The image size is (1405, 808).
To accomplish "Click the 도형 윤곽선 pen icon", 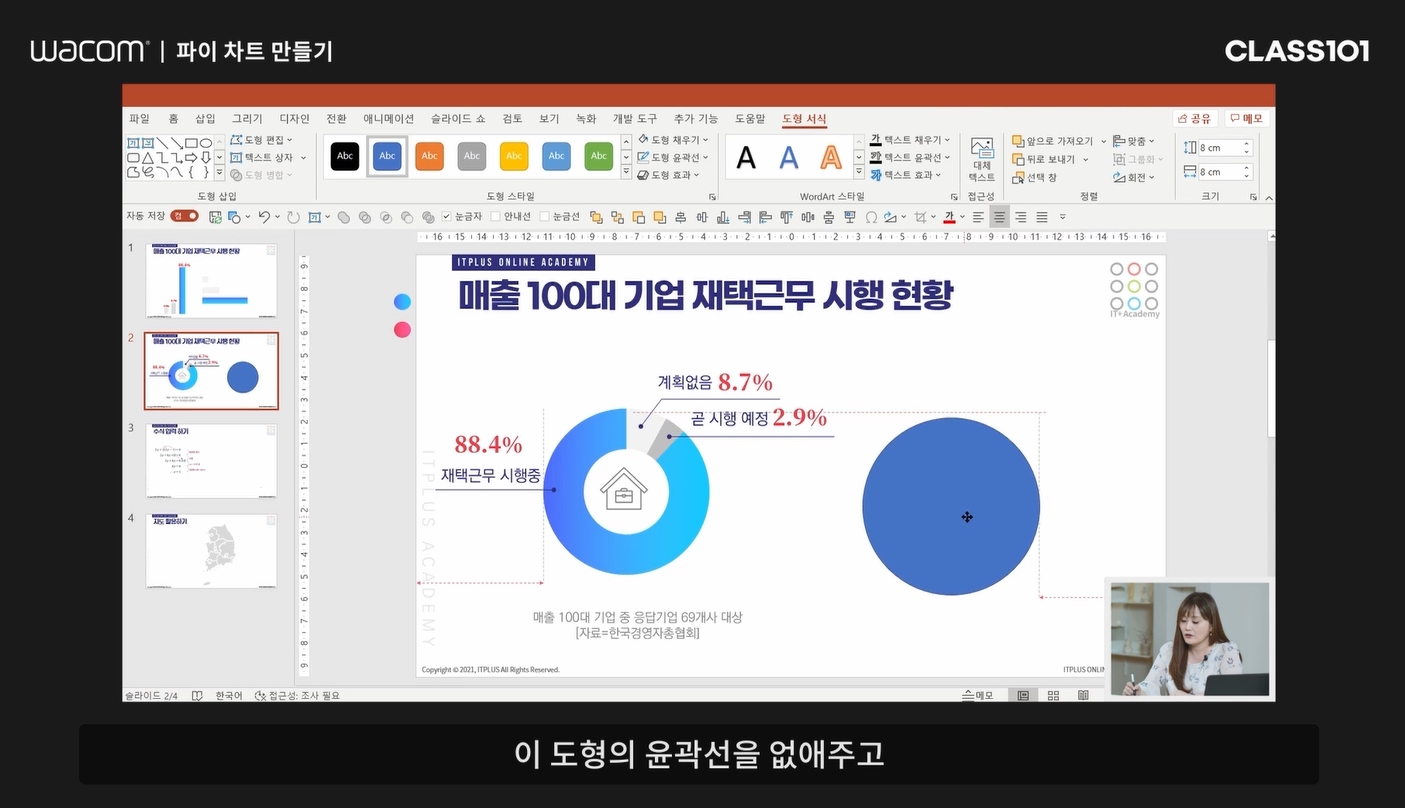I will [x=643, y=157].
